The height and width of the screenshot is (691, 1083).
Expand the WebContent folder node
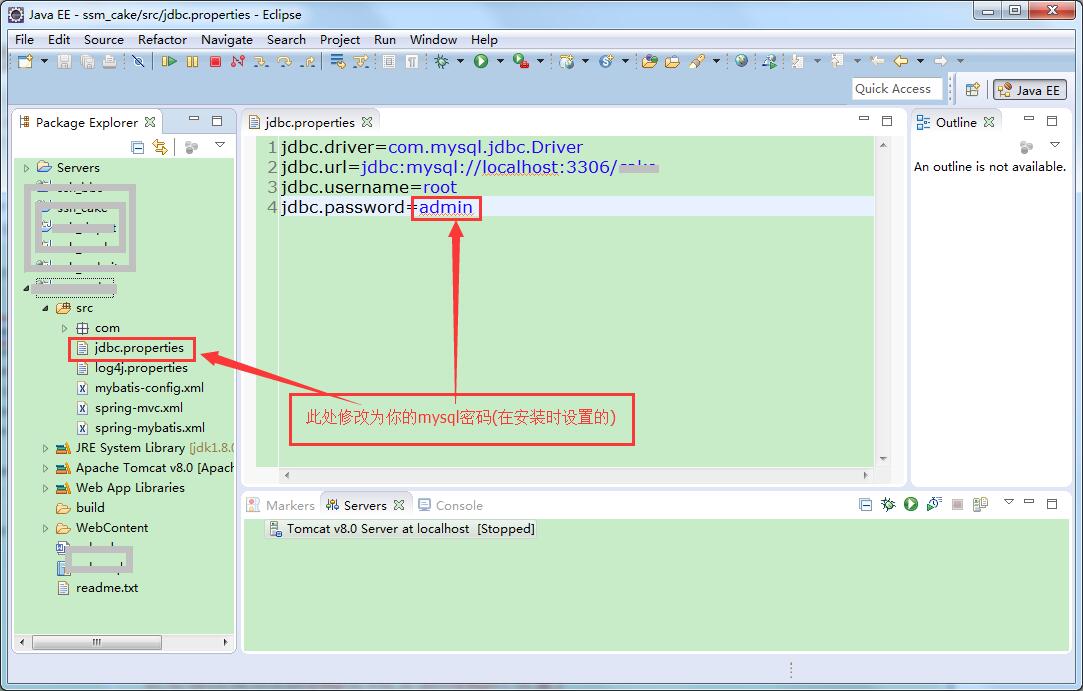[46, 528]
